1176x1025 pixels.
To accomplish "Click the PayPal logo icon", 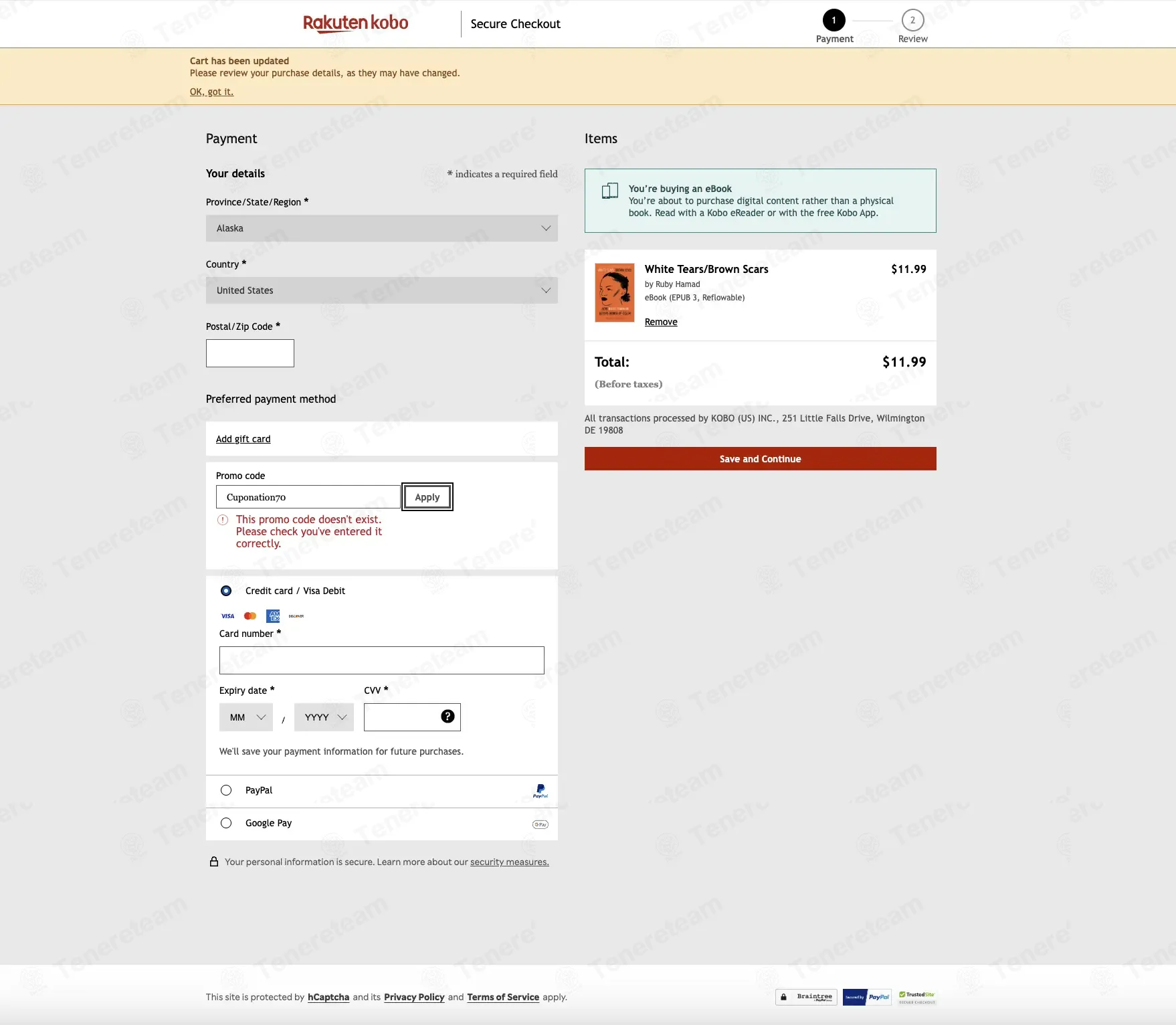I will pyautogui.click(x=541, y=791).
